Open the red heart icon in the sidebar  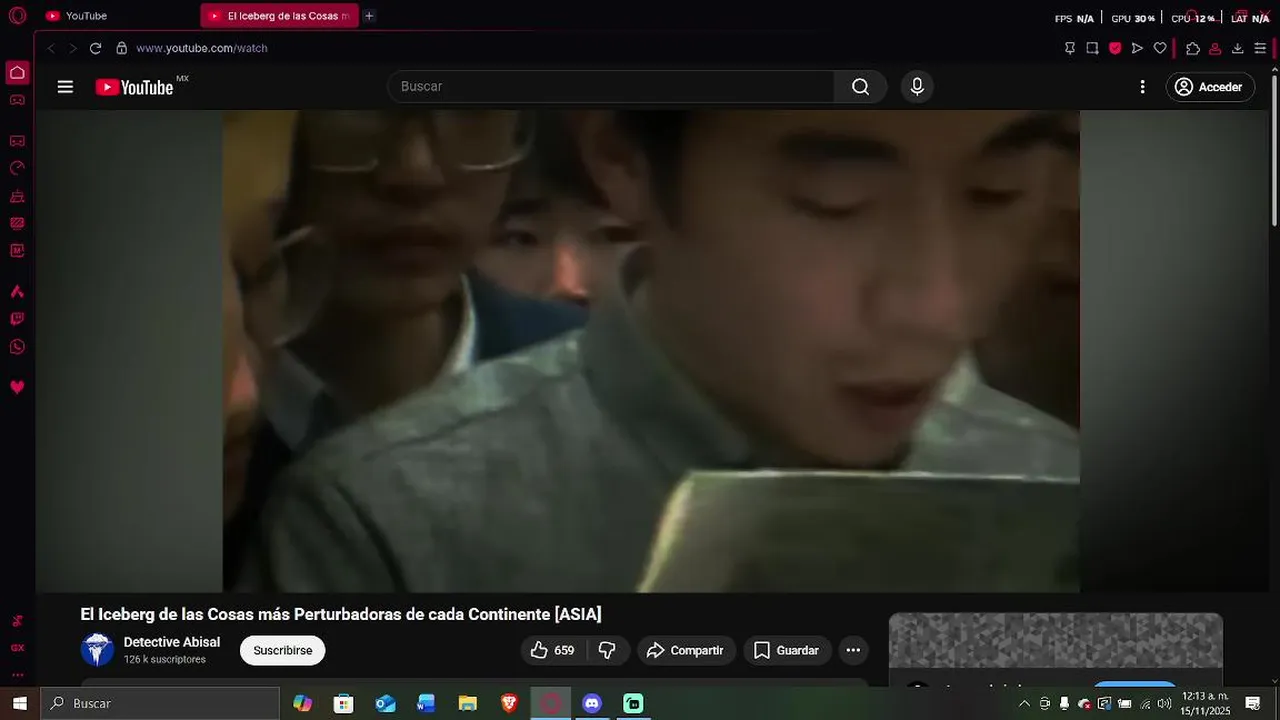click(x=17, y=387)
